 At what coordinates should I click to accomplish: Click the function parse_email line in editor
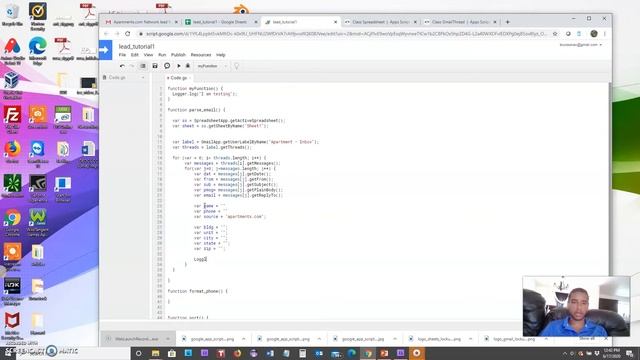coord(196,110)
